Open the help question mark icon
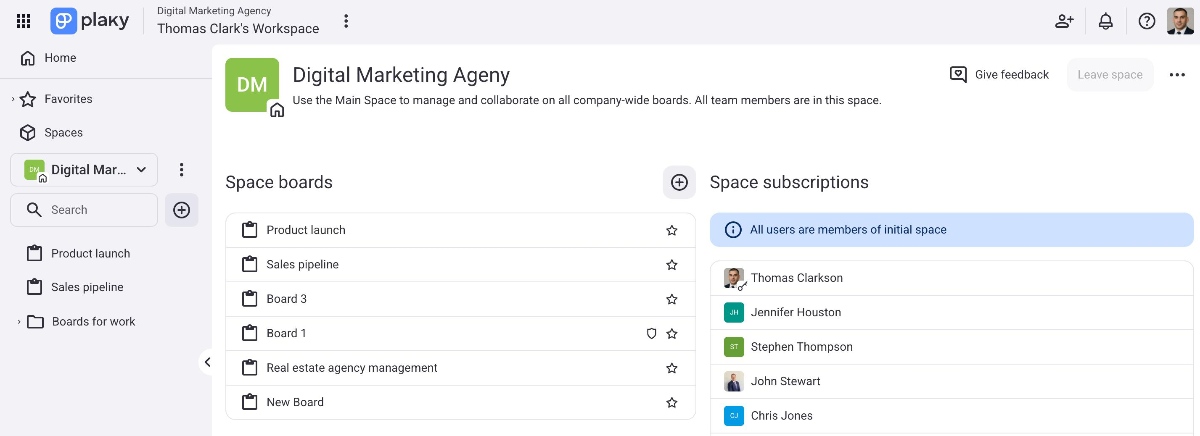Screen dimensions: 1200x436 [x=1147, y=21]
